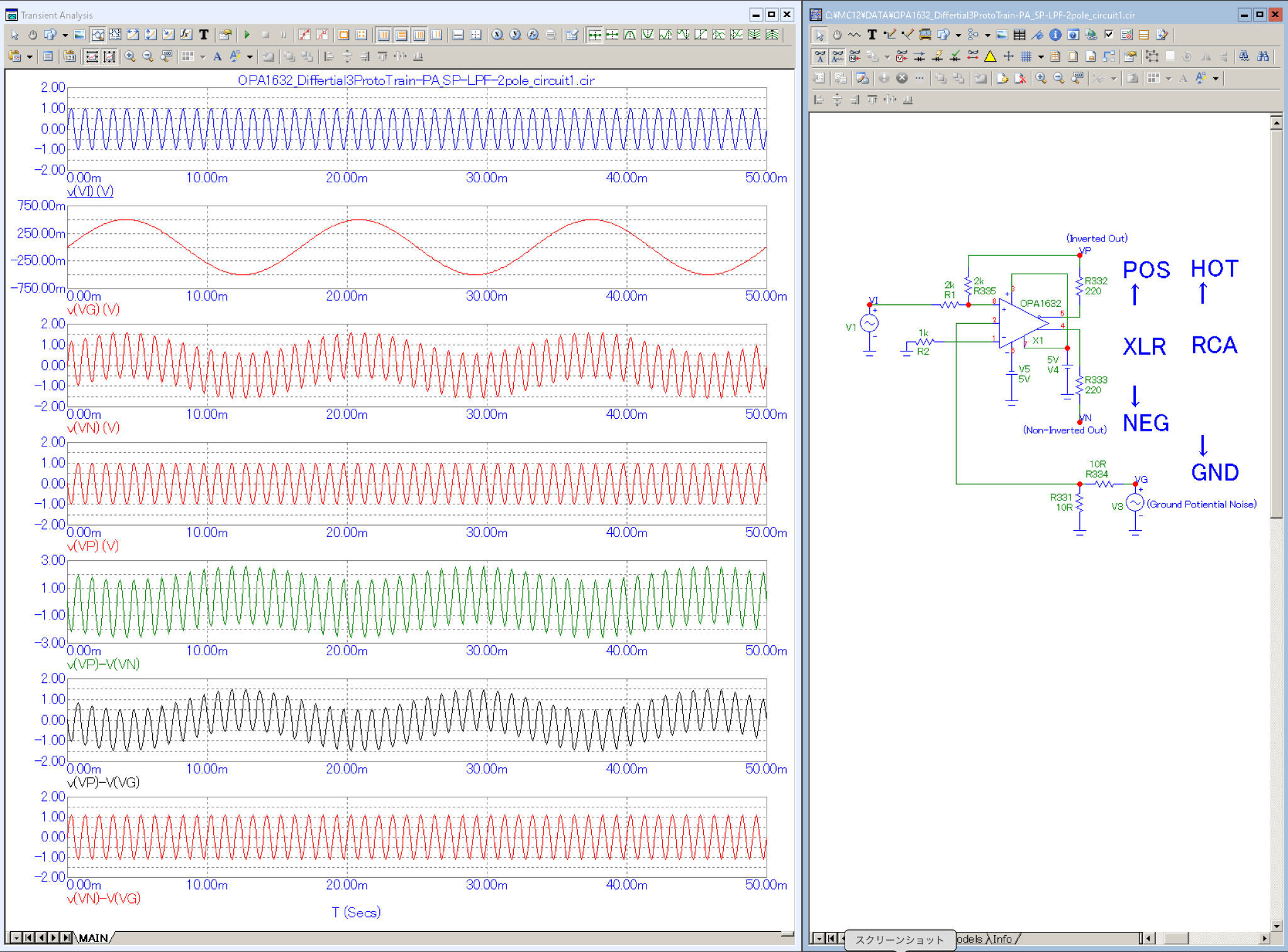Viewport: 1288px width, 952px height.
Task: Click the Valley cursor function icon
Action: tap(648, 35)
